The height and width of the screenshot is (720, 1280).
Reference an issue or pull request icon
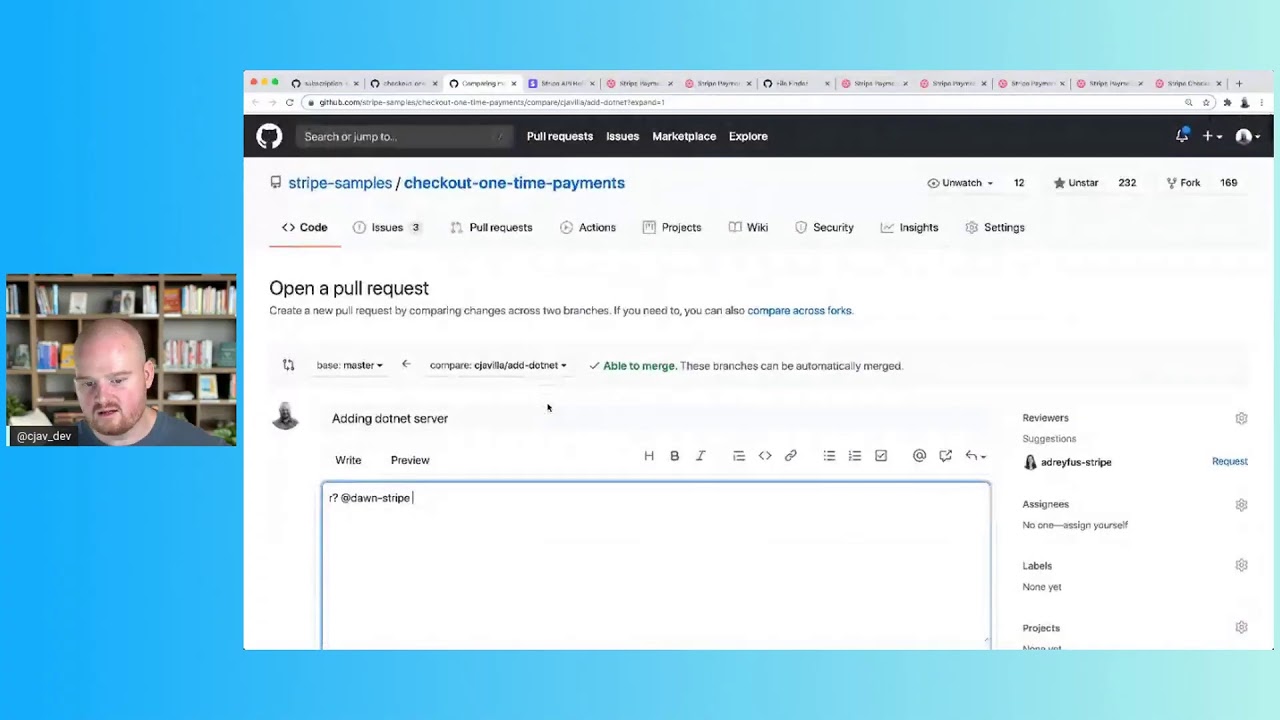click(945, 456)
